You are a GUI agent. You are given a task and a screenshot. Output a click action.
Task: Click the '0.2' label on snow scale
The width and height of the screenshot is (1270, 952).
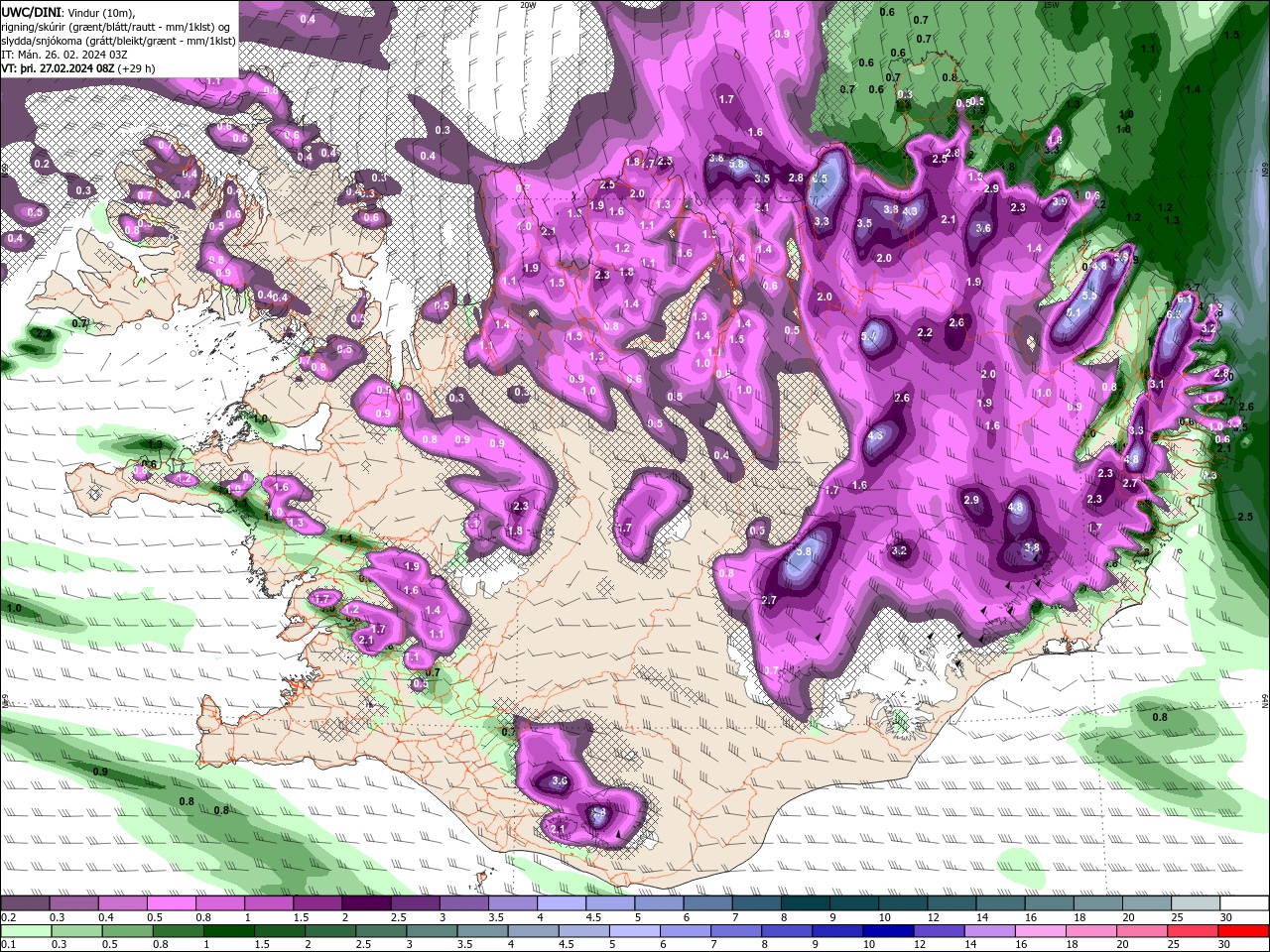pyautogui.click(x=8, y=917)
